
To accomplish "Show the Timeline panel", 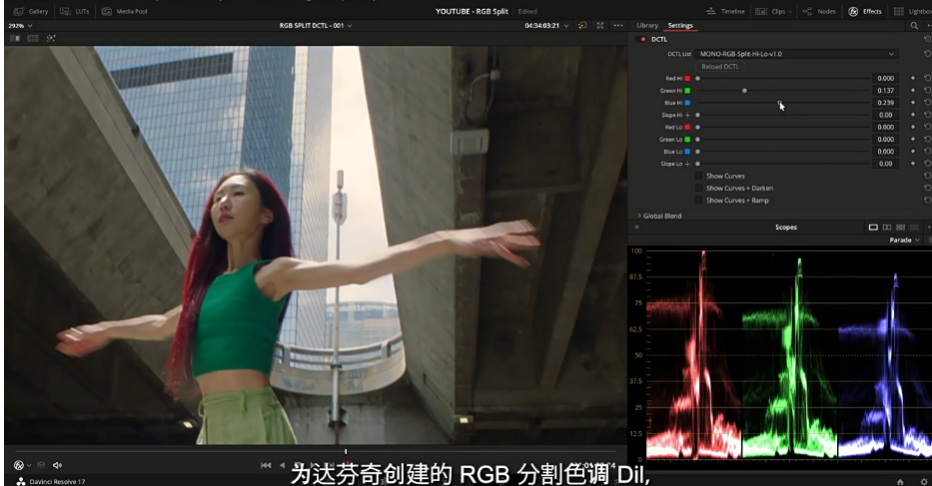I will 726,11.
